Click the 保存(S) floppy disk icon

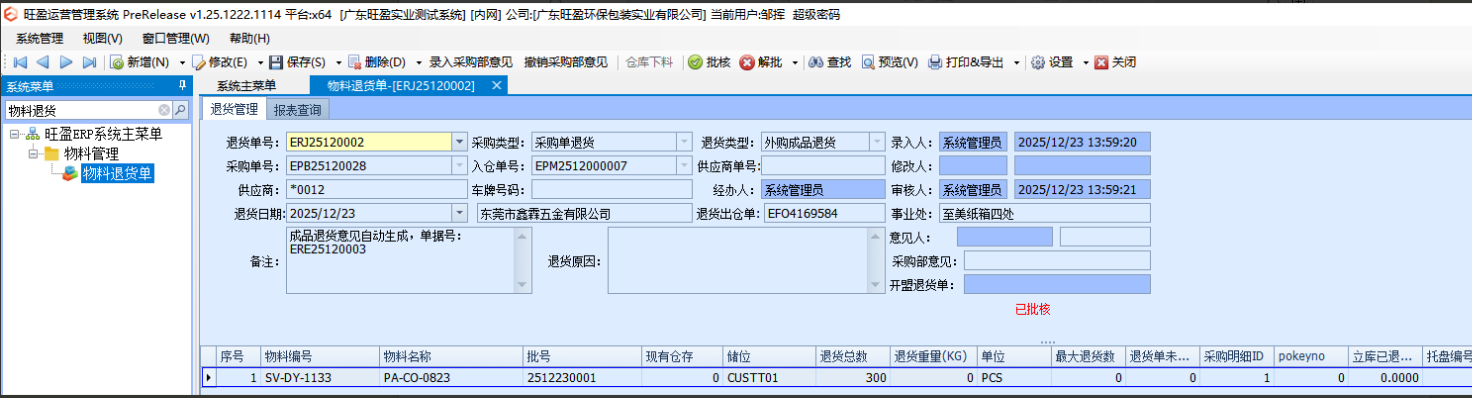pos(277,62)
